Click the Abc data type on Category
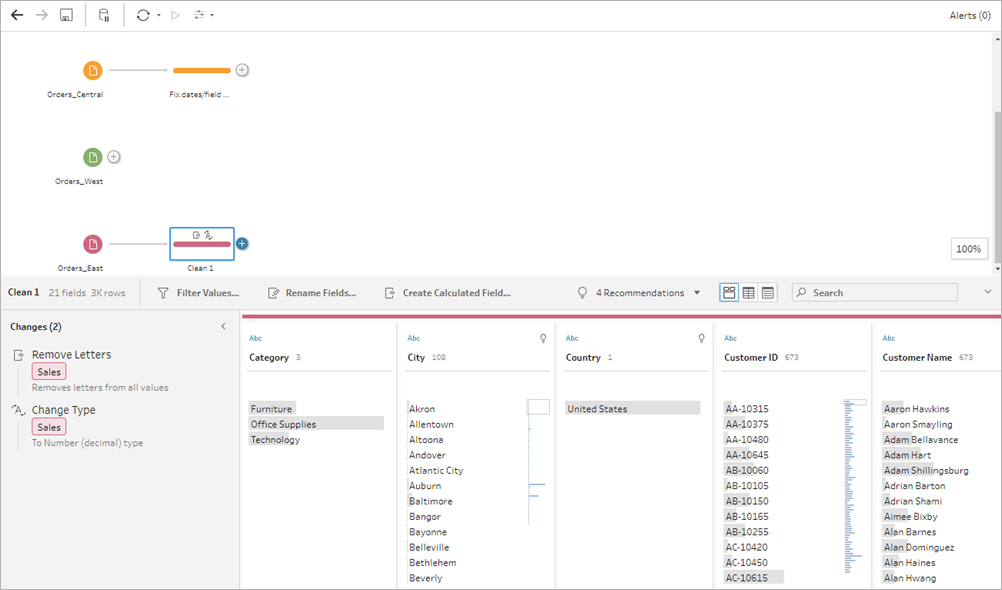The height and width of the screenshot is (590, 1002). (x=255, y=338)
